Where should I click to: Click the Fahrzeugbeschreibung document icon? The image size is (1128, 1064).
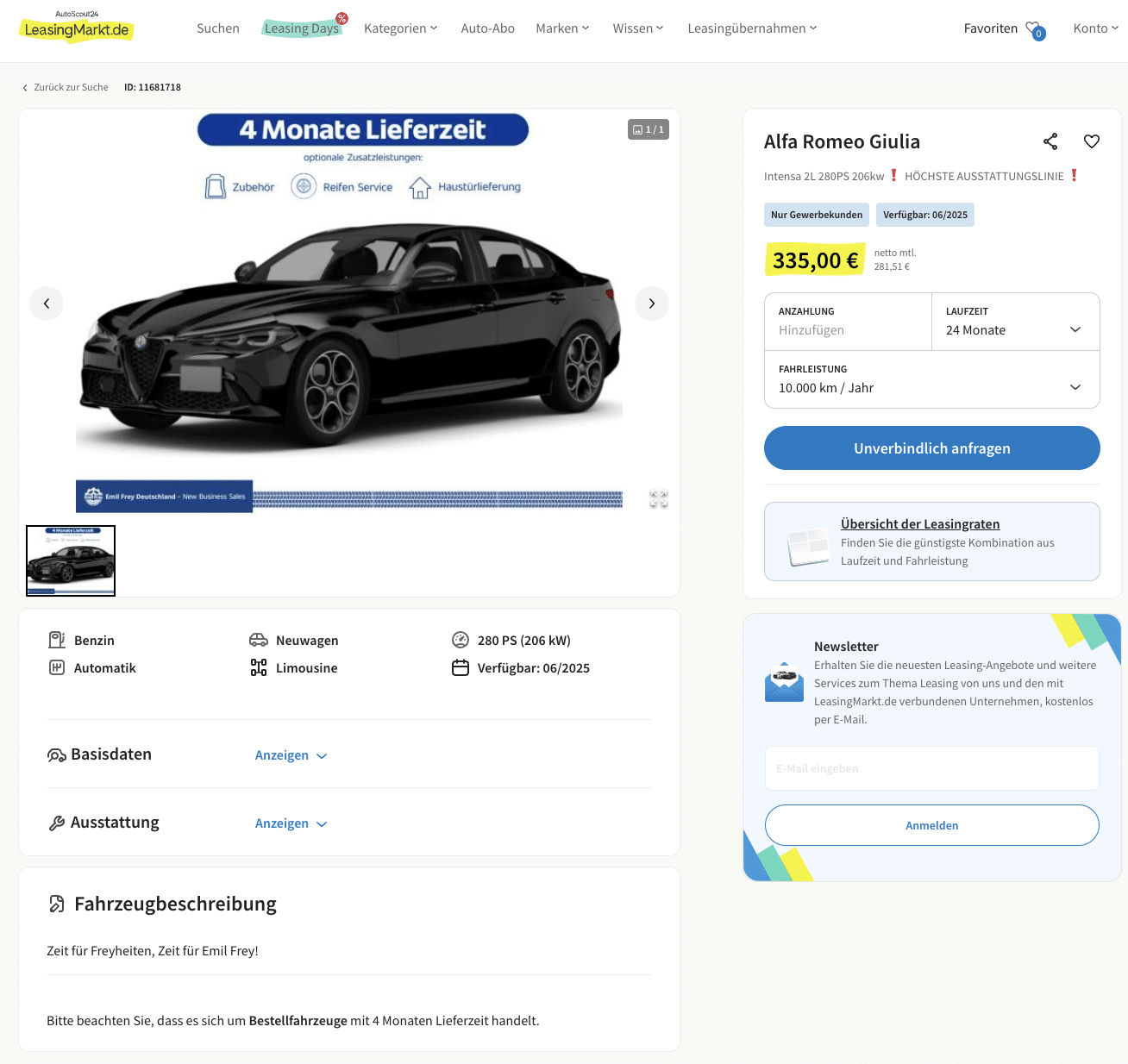57,904
